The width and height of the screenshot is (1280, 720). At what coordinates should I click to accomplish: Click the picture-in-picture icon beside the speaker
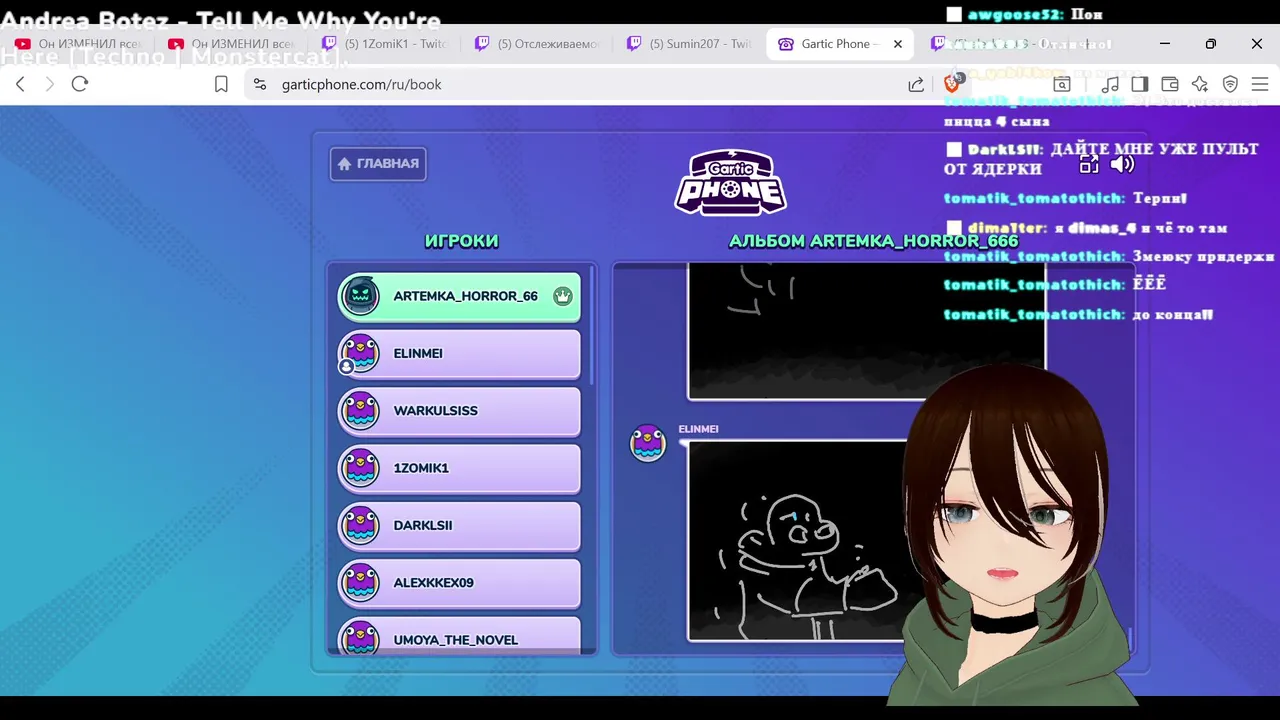[1089, 164]
